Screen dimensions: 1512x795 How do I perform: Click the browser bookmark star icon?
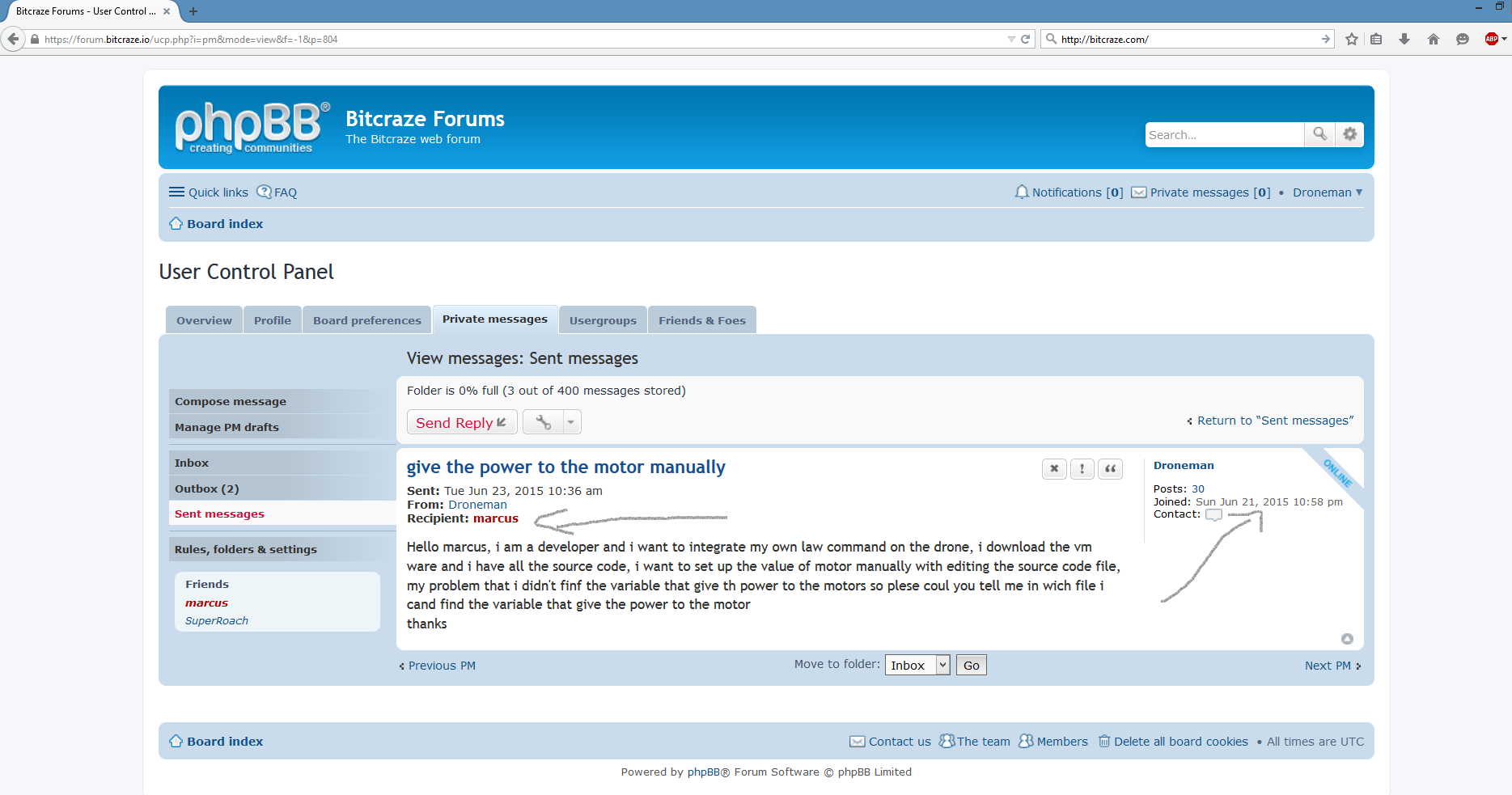tap(1351, 39)
